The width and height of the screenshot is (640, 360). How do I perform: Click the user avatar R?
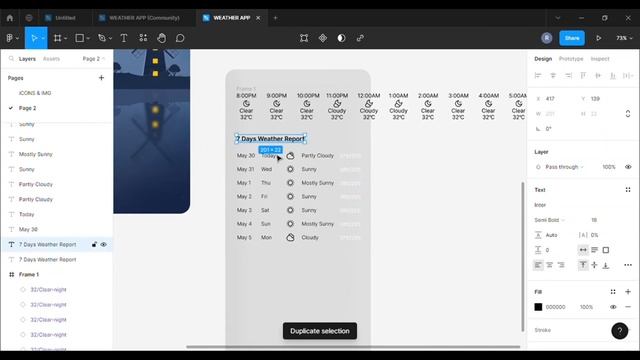[x=547, y=38]
